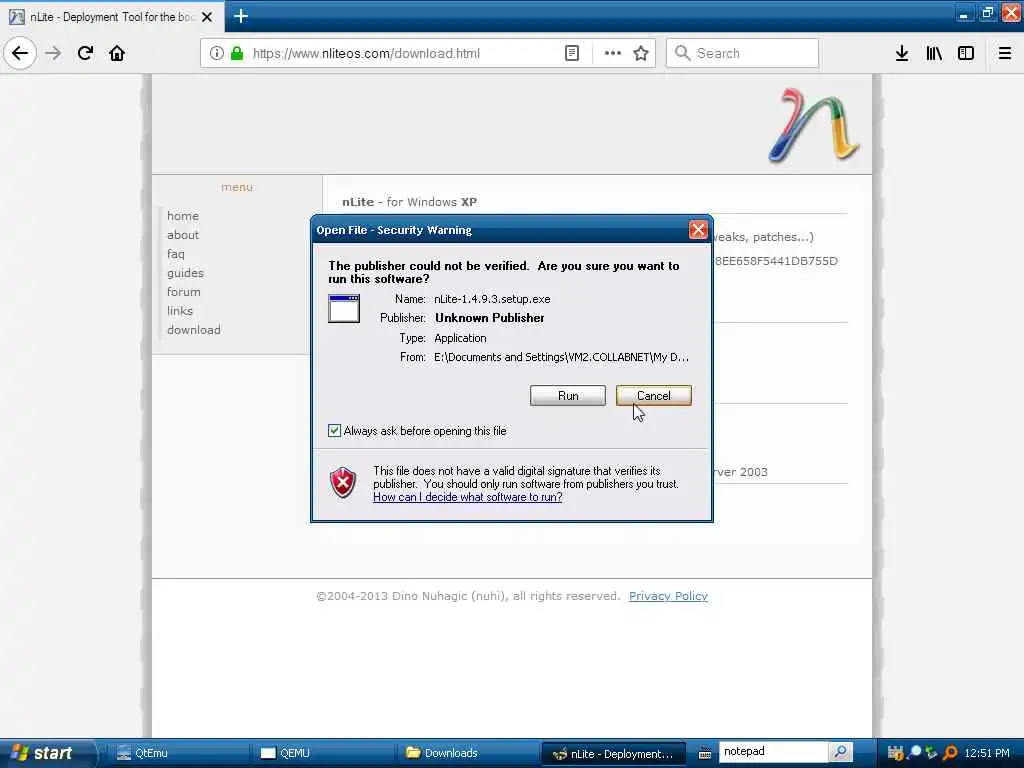Click the Unknown Publisher text

pyautogui.click(x=490, y=318)
